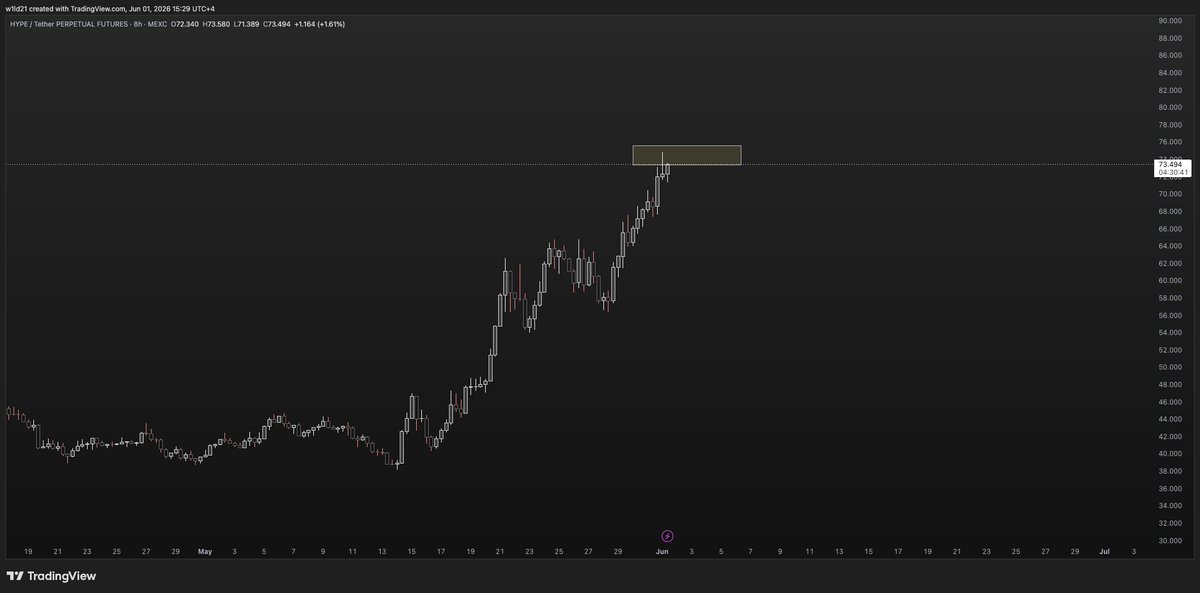The image size is (1200, 593).
Task: Click the Jul label on time axis
Action: click(x=1104, y=551)
